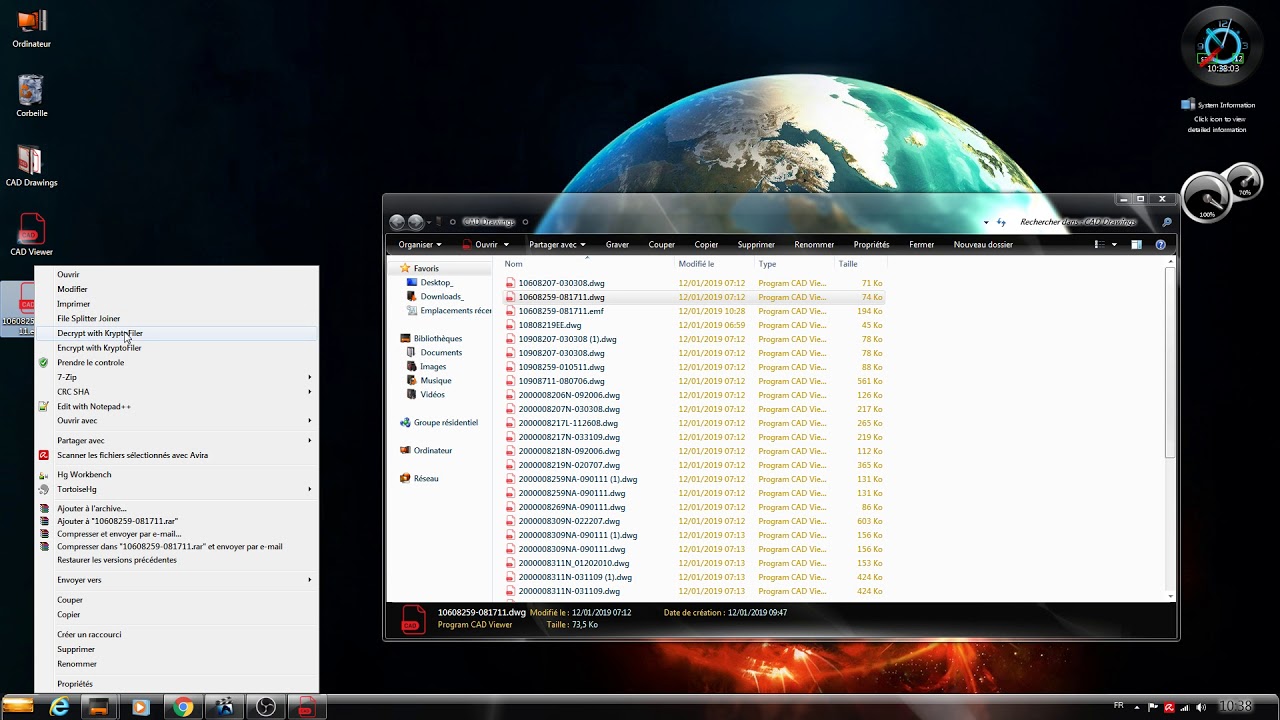Click the Graver toolbar button

click(x=617, y=244)
